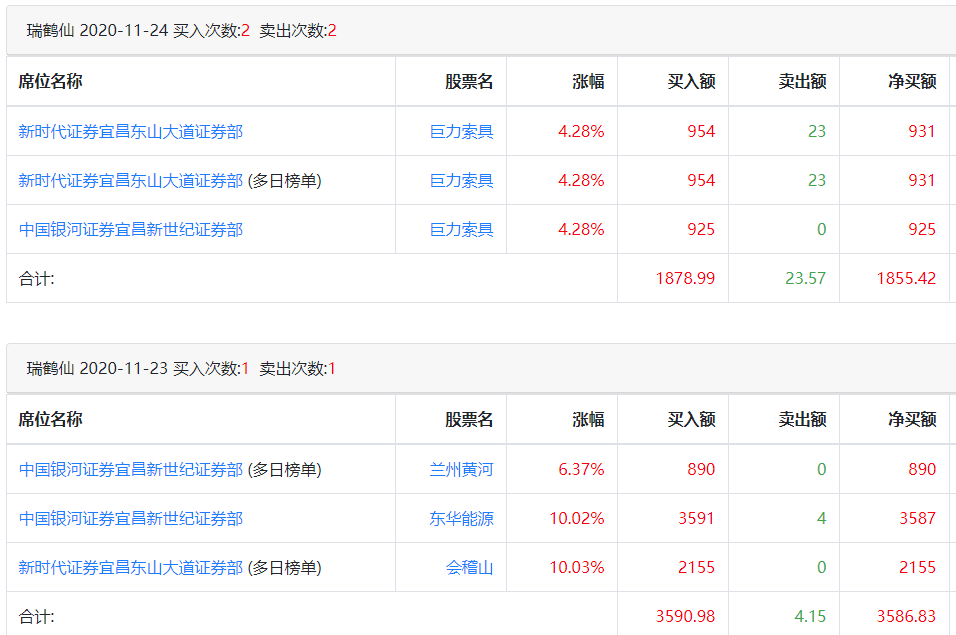956x635 pixels.
Task: Click the 东华能源 stock name
Action: click(x=461, y=518)
